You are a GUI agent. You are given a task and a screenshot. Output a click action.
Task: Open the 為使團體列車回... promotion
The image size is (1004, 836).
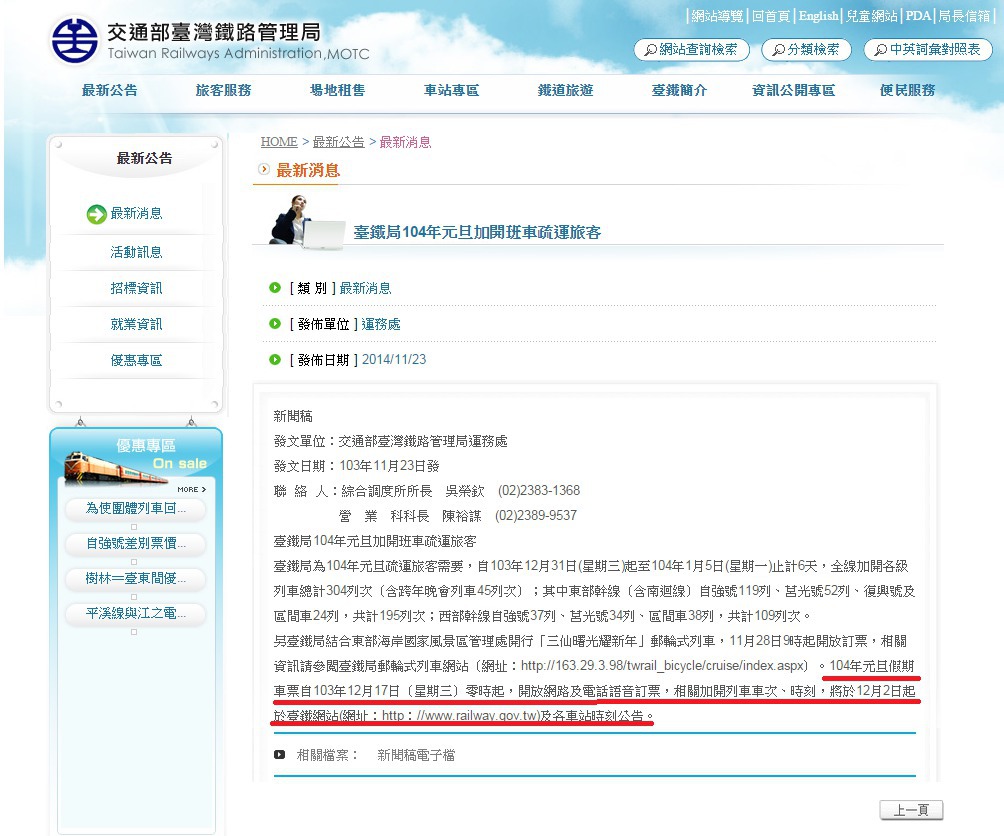[x=136, y=508]
